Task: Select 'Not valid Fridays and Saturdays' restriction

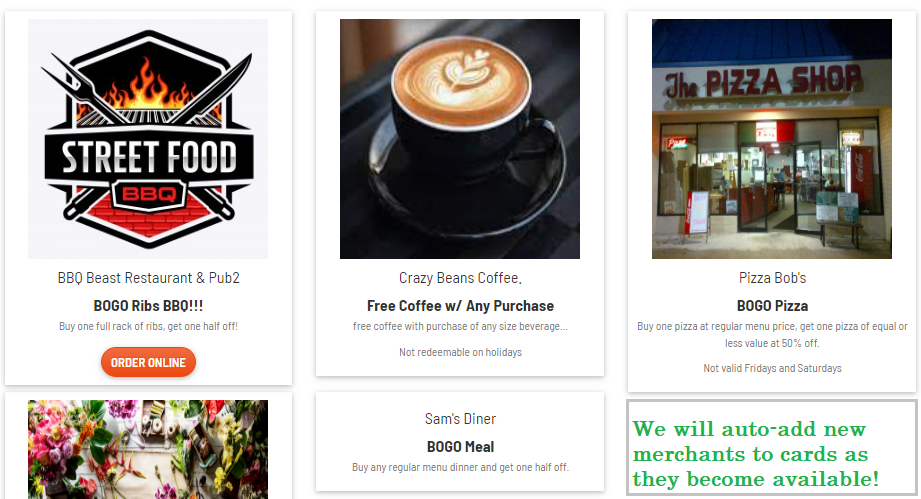Action: pos(772,368)
